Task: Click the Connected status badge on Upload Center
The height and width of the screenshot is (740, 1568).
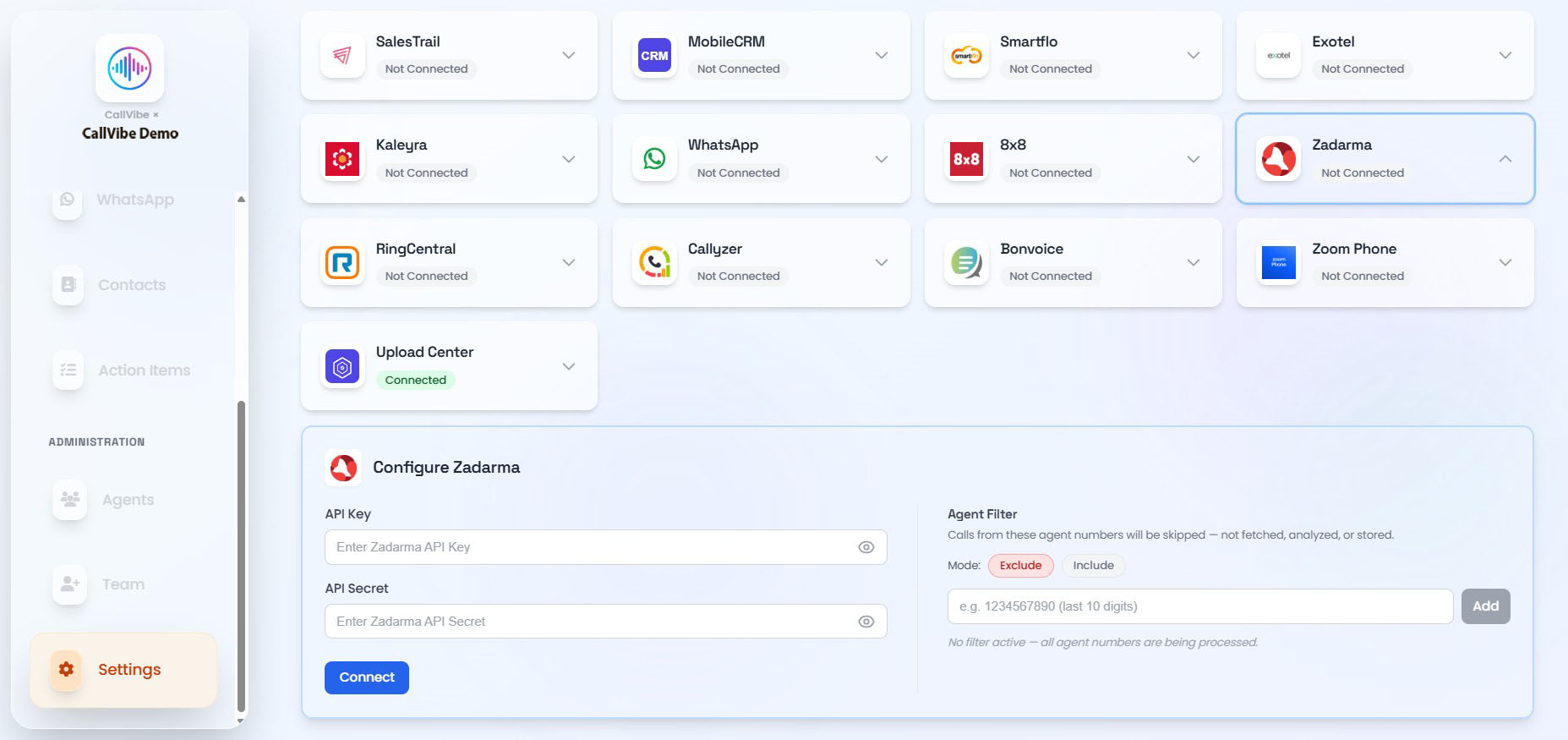Action: (415, 381)
